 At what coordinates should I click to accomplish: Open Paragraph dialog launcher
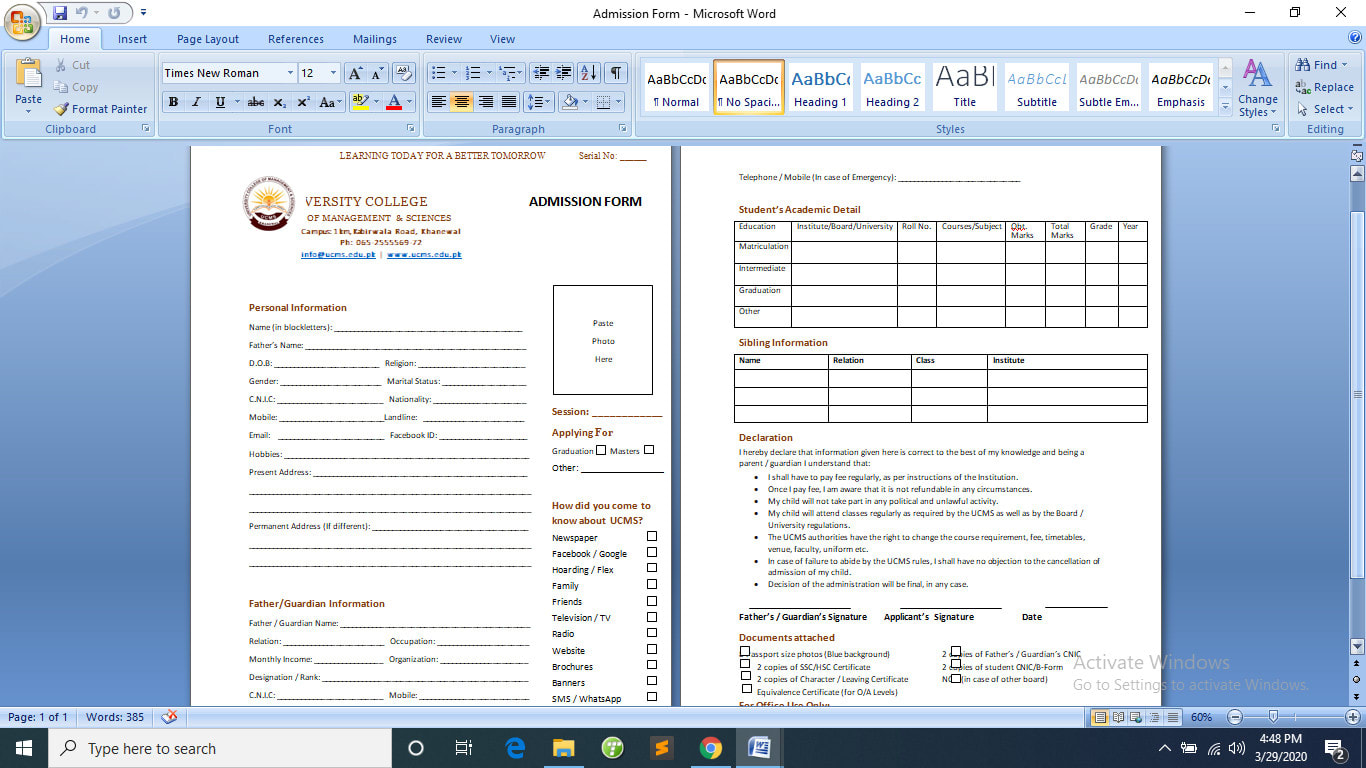coord(623,129)
